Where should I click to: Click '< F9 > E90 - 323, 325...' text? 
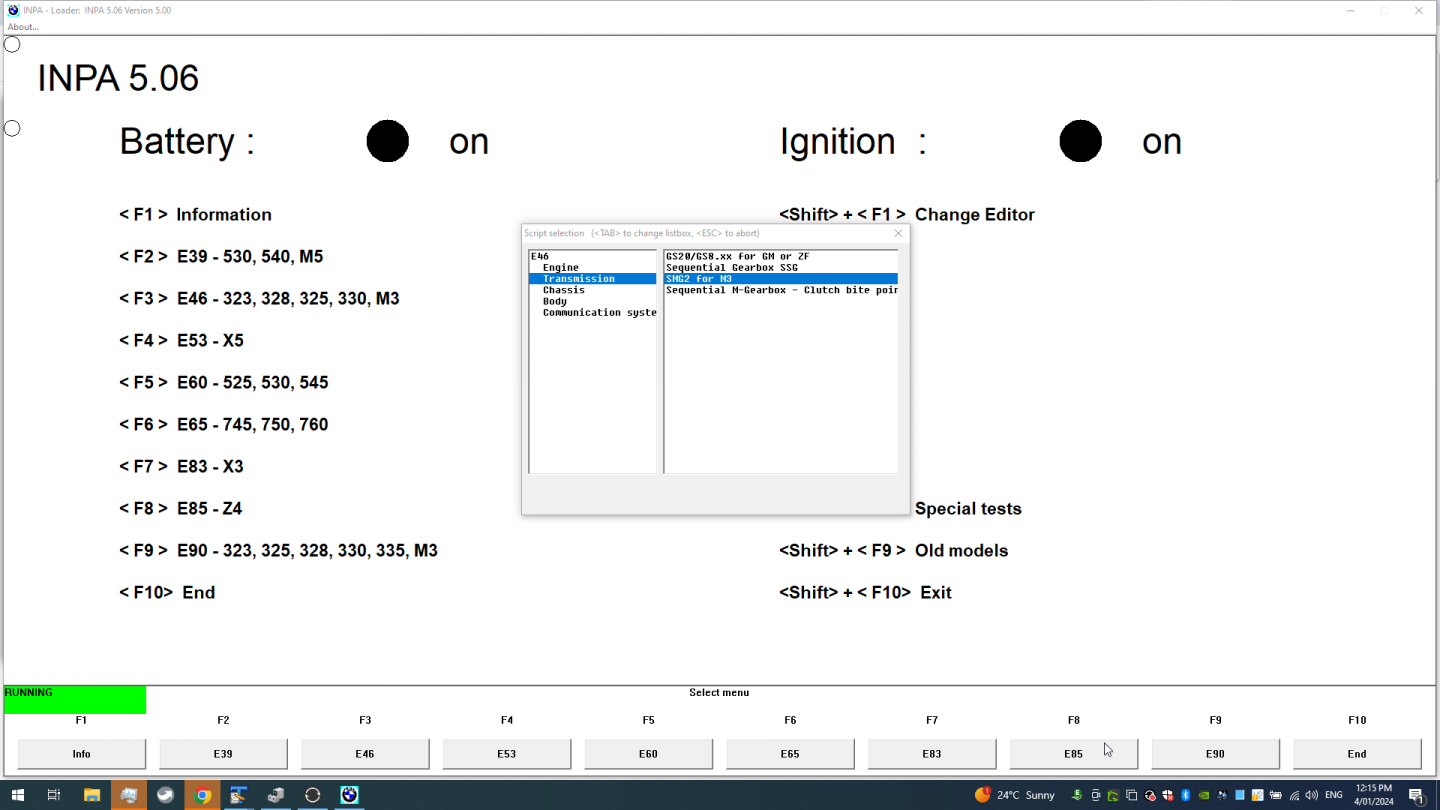(278, 551)
